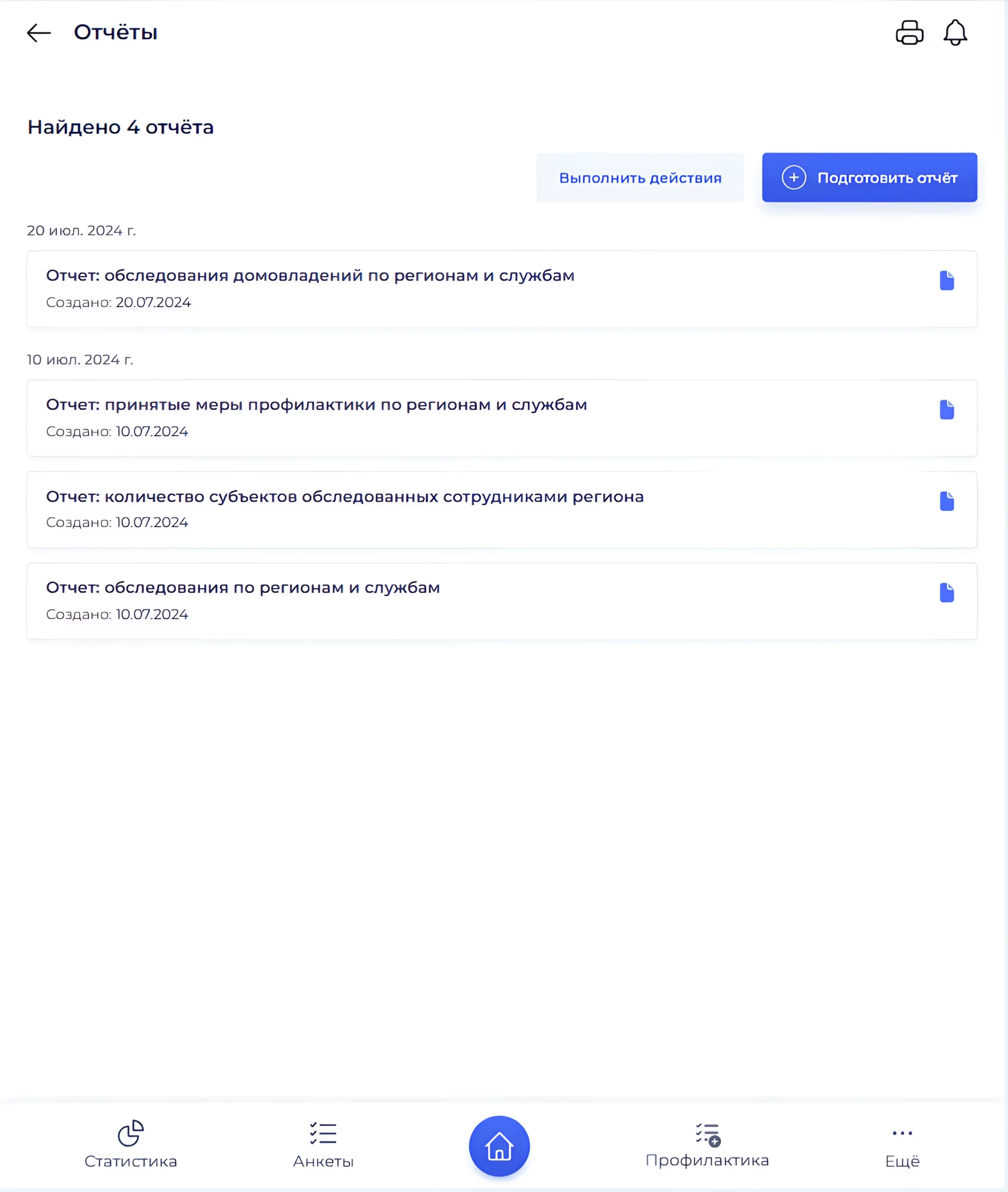Open report 'количество субъектов обследованных сотрудниками региона'
This screenshot has width=1008, height=1192.
pyautogui.click(x=502, y=510)
